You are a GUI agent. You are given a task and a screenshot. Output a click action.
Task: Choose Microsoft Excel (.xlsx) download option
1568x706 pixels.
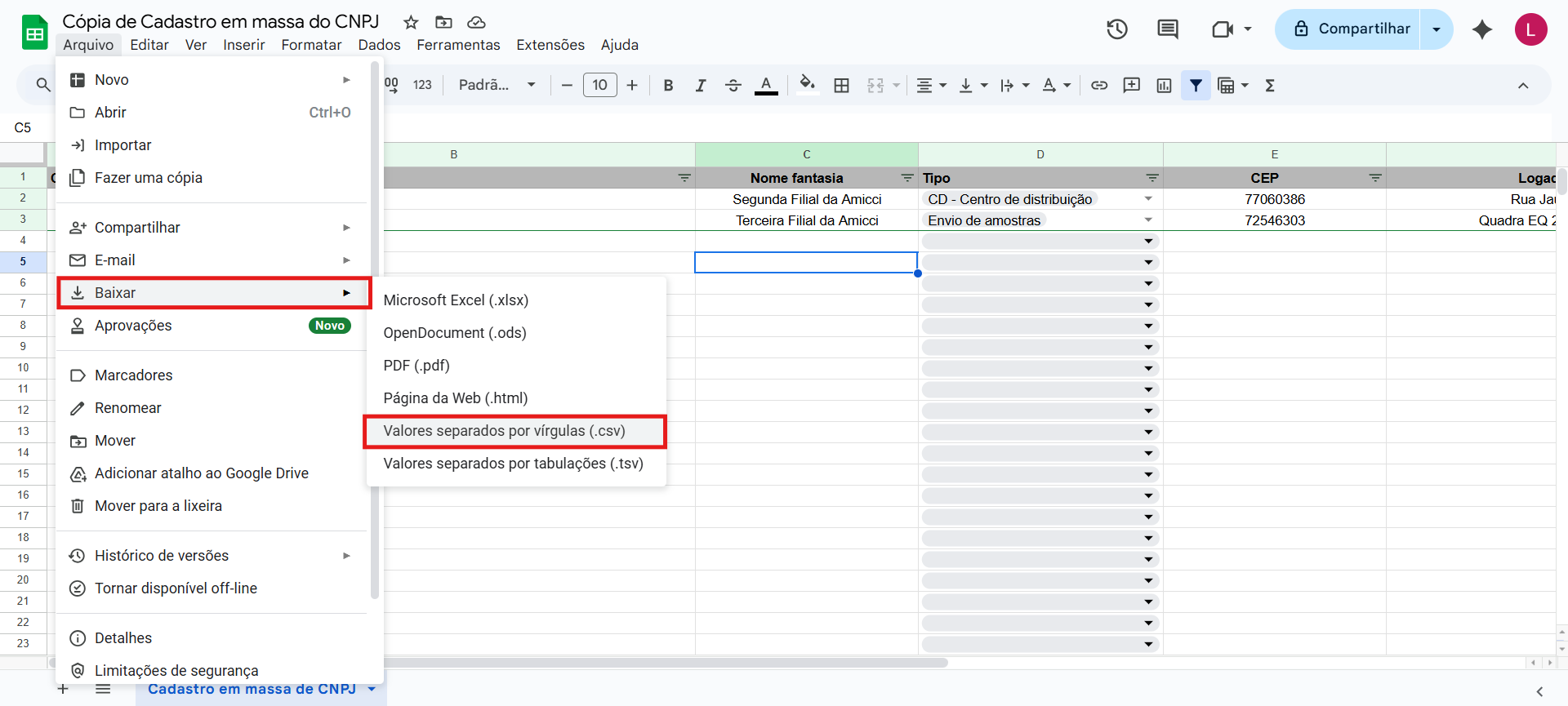456,300
